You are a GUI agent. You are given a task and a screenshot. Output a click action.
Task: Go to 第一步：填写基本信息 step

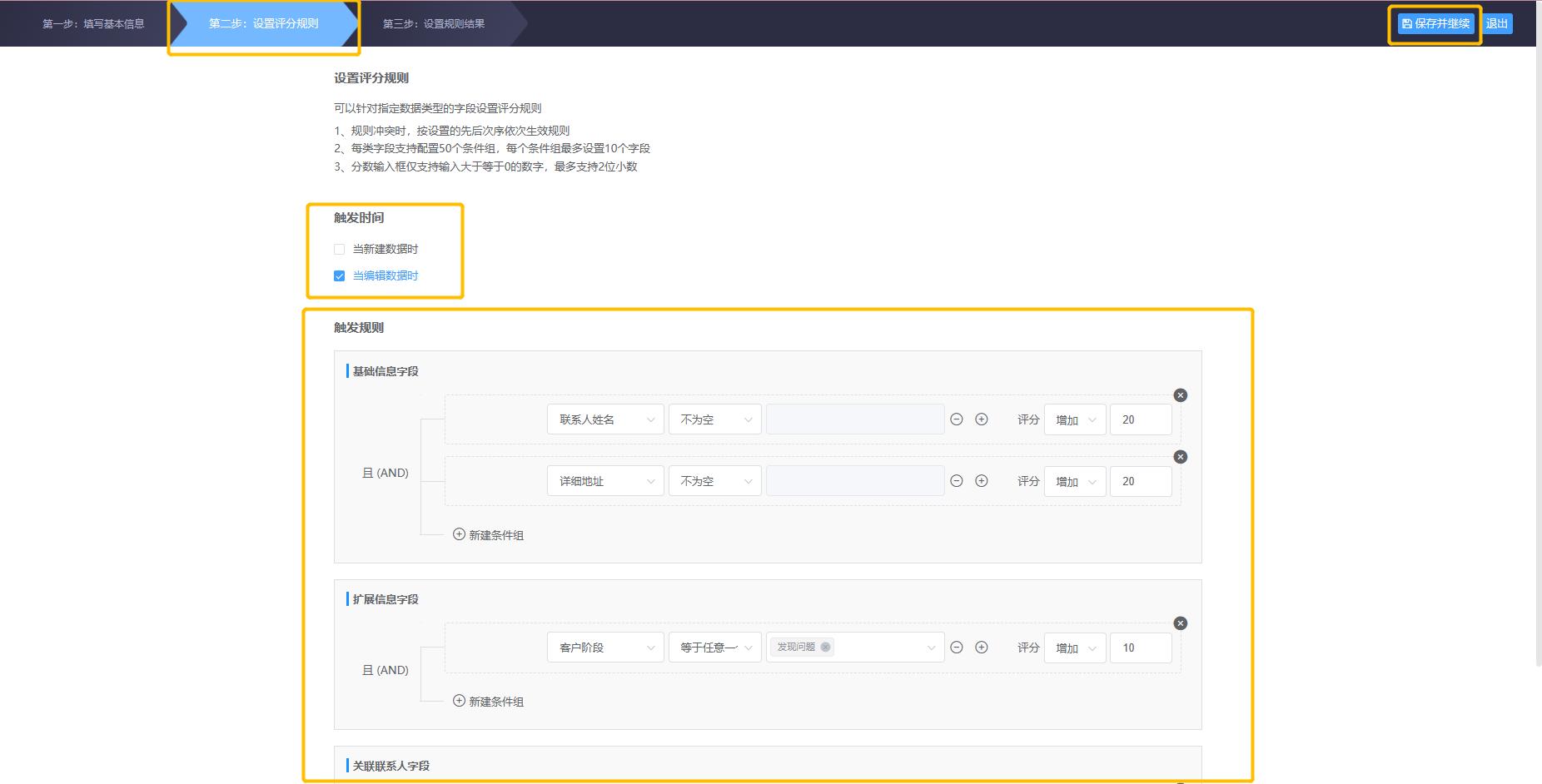(x=93, y=23)
